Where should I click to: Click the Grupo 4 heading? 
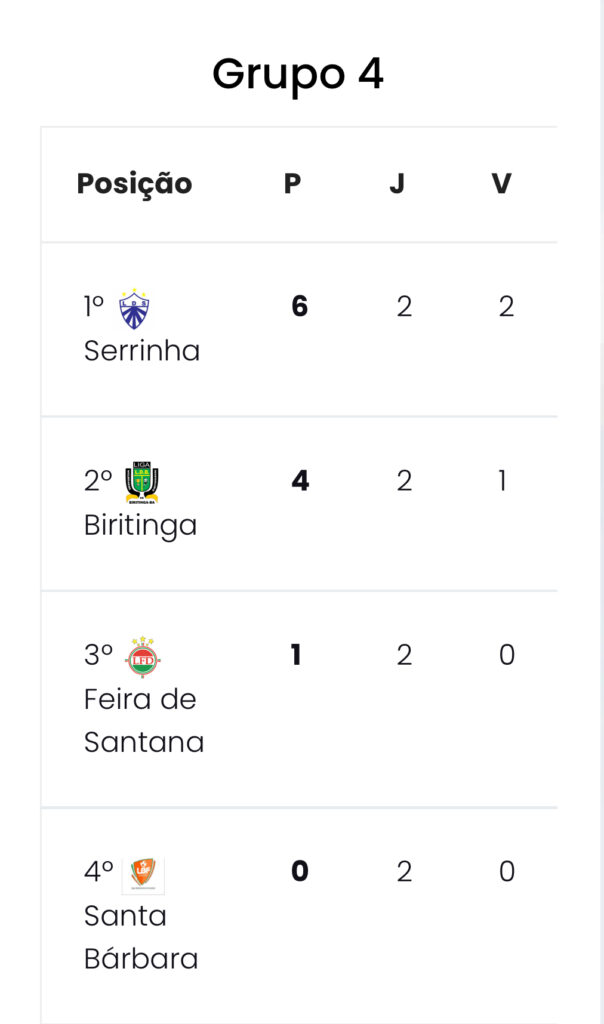[x=298, y=74]
